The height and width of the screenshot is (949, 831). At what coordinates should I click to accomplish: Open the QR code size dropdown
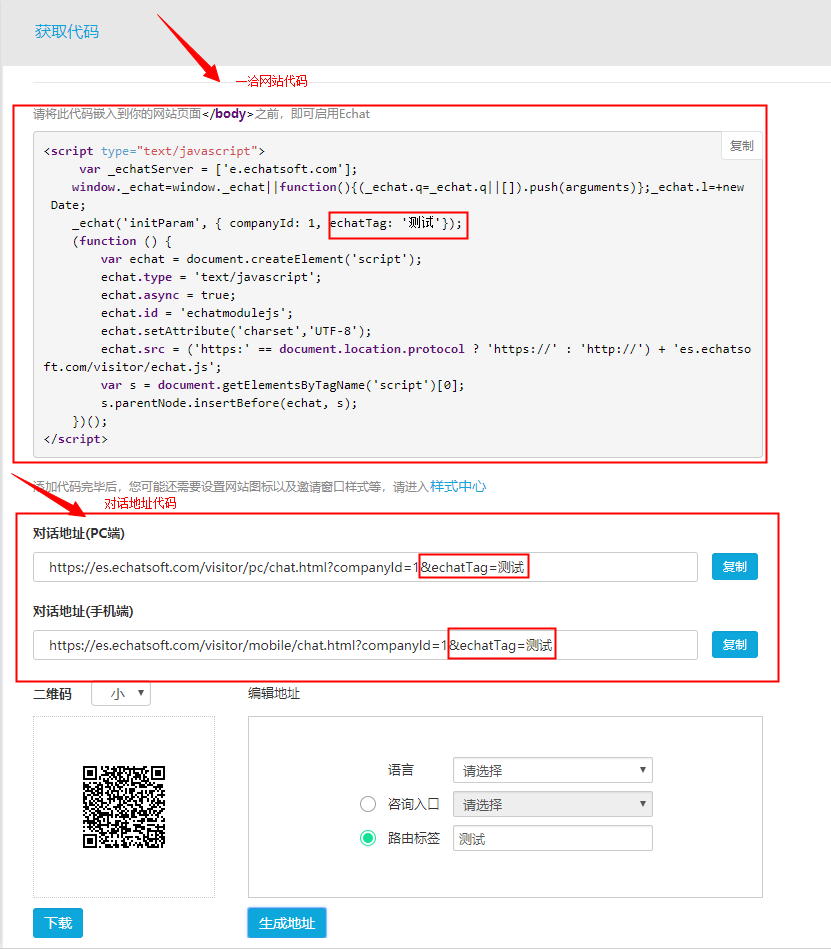[121, 693]
